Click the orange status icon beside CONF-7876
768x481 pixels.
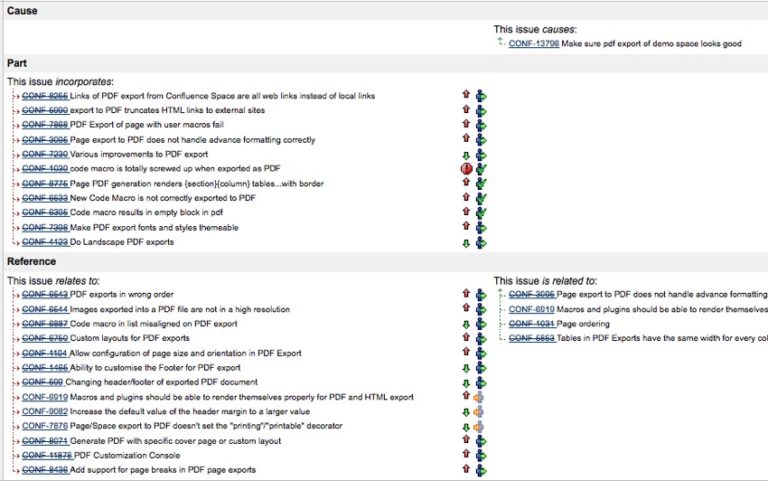(479, 427)
